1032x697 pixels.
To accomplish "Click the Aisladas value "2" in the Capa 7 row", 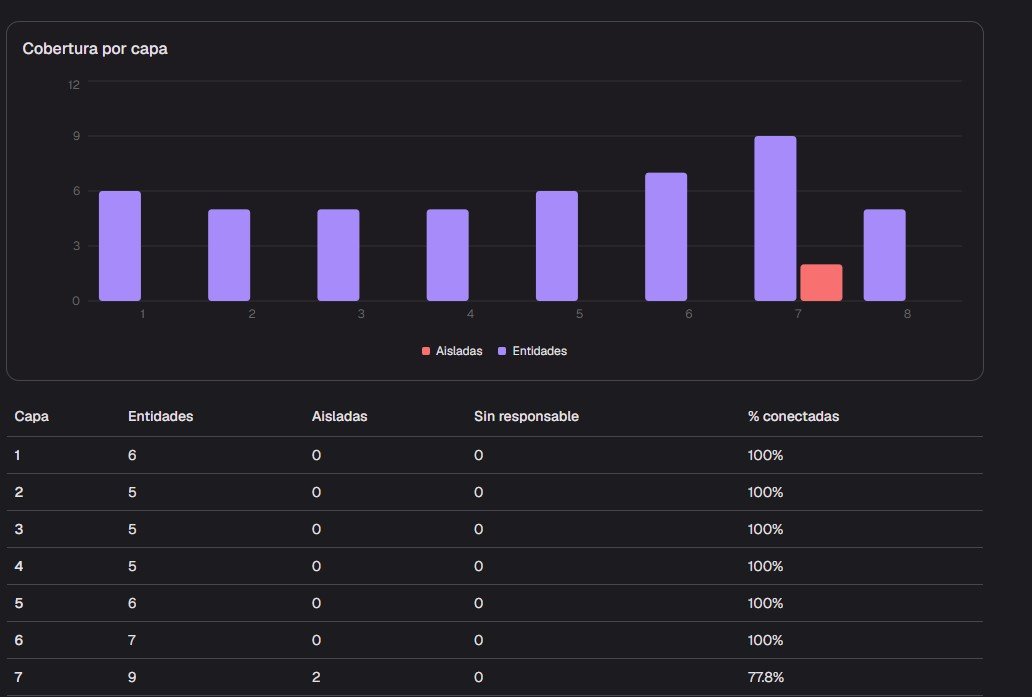I will 317,677.
